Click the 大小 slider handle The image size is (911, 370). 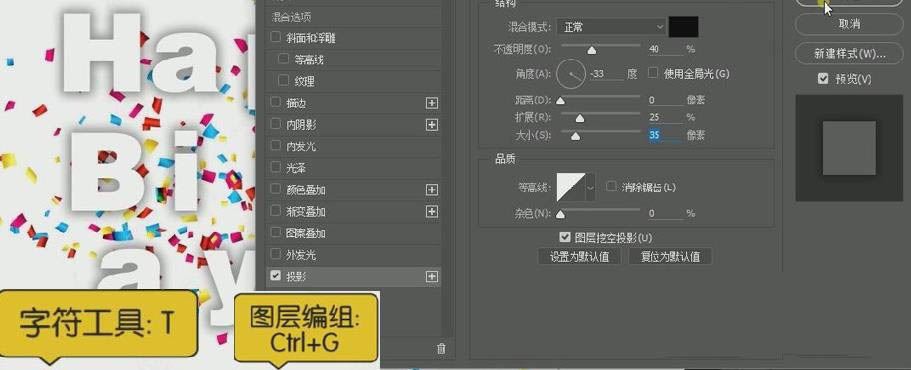(575, 136)
